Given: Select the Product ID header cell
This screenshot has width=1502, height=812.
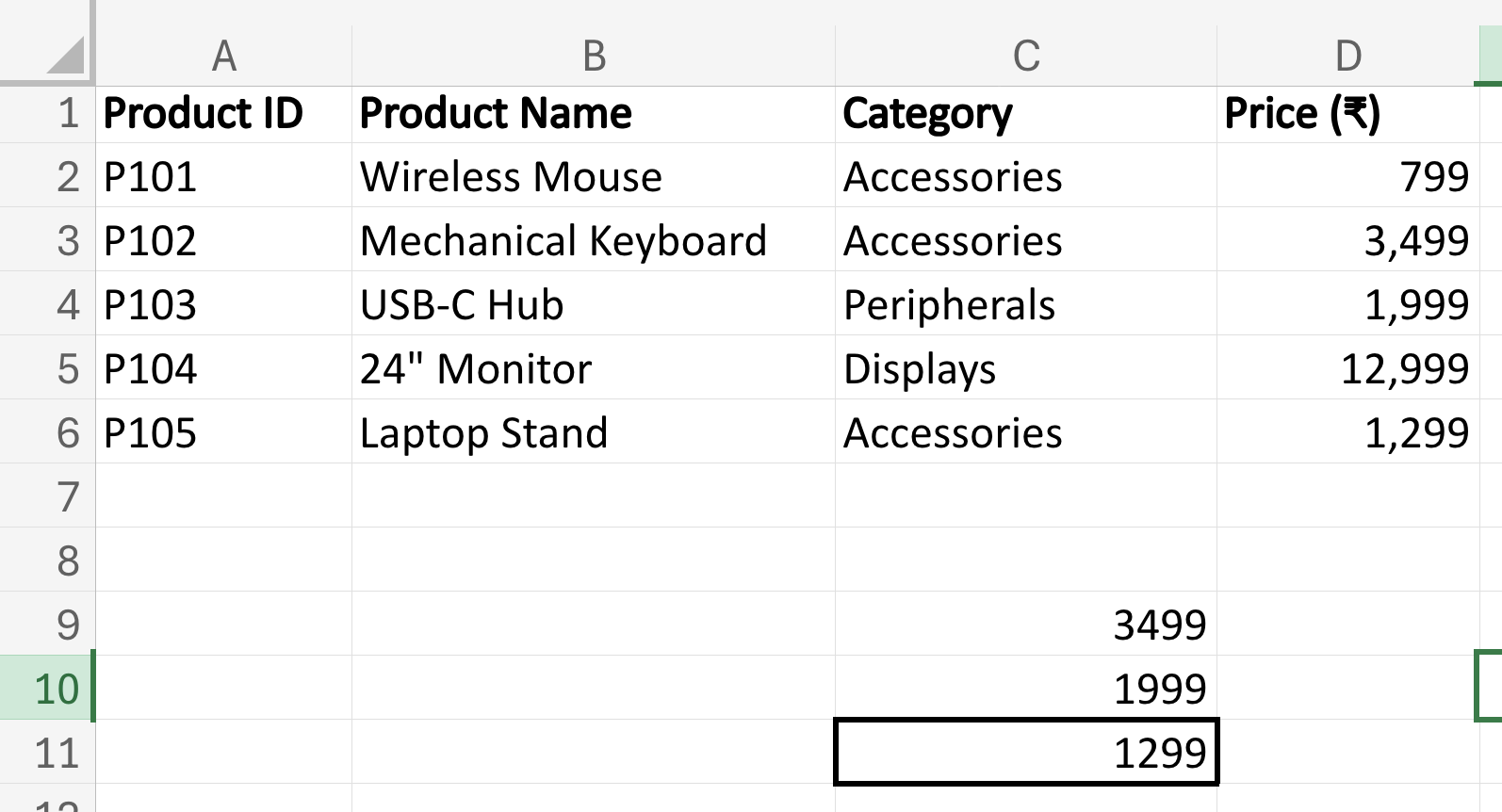Looking at the screenshot, I should pos(223,113).
